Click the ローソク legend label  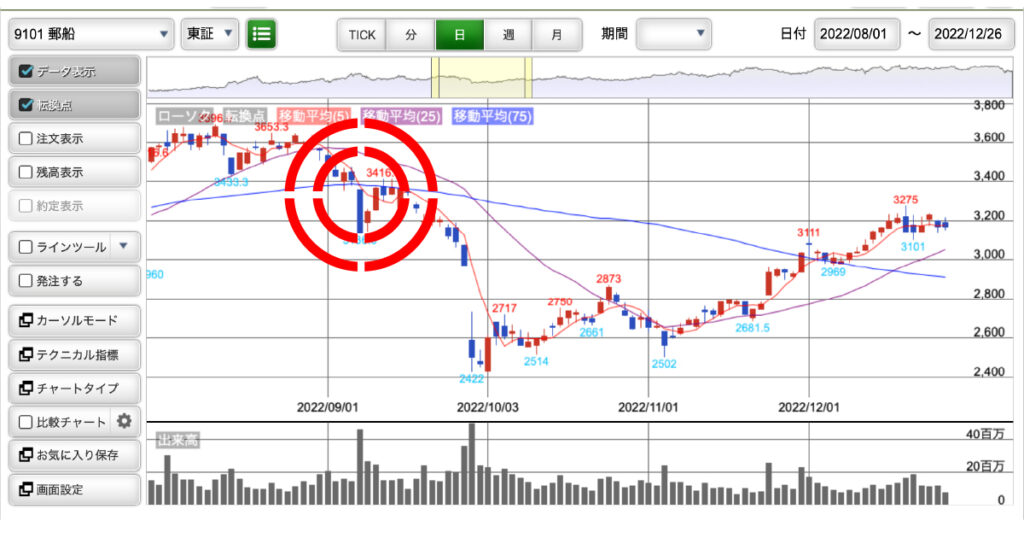[184, 116]
